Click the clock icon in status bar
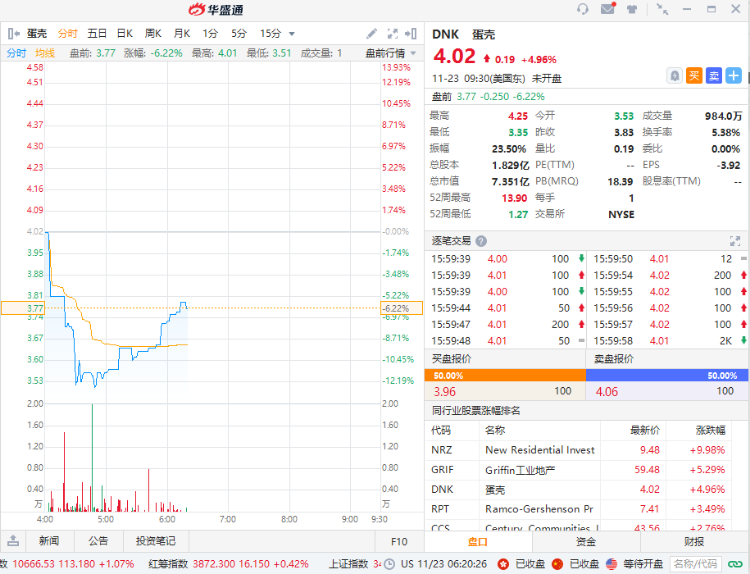 coord(389,564)
